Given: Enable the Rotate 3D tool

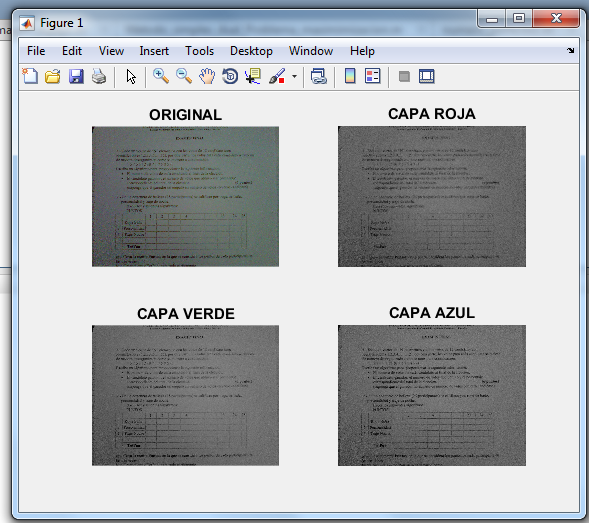Looking at the screenshot, I should (x=230, y=76).
